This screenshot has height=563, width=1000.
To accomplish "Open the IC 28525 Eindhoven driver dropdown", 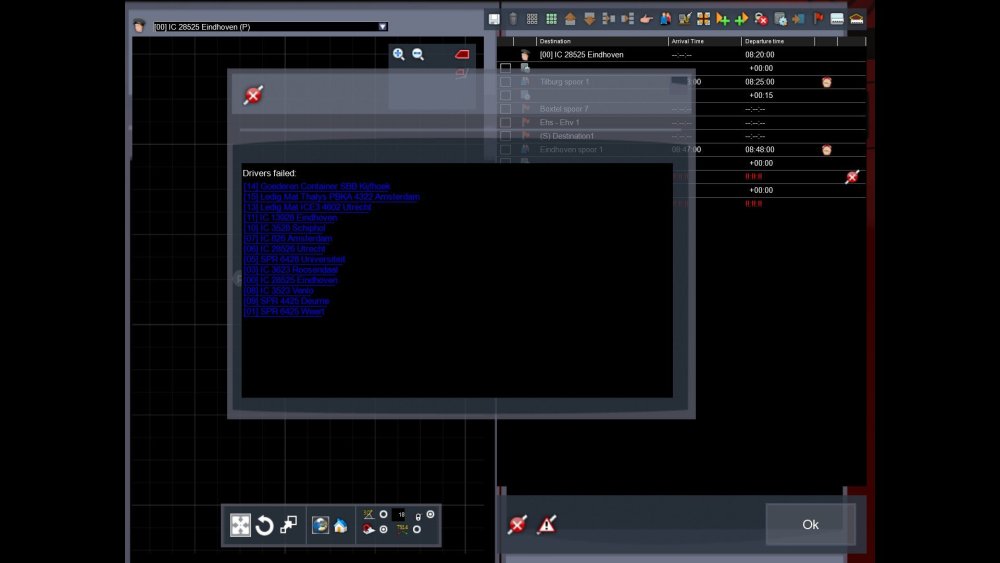I will [382, 27].
